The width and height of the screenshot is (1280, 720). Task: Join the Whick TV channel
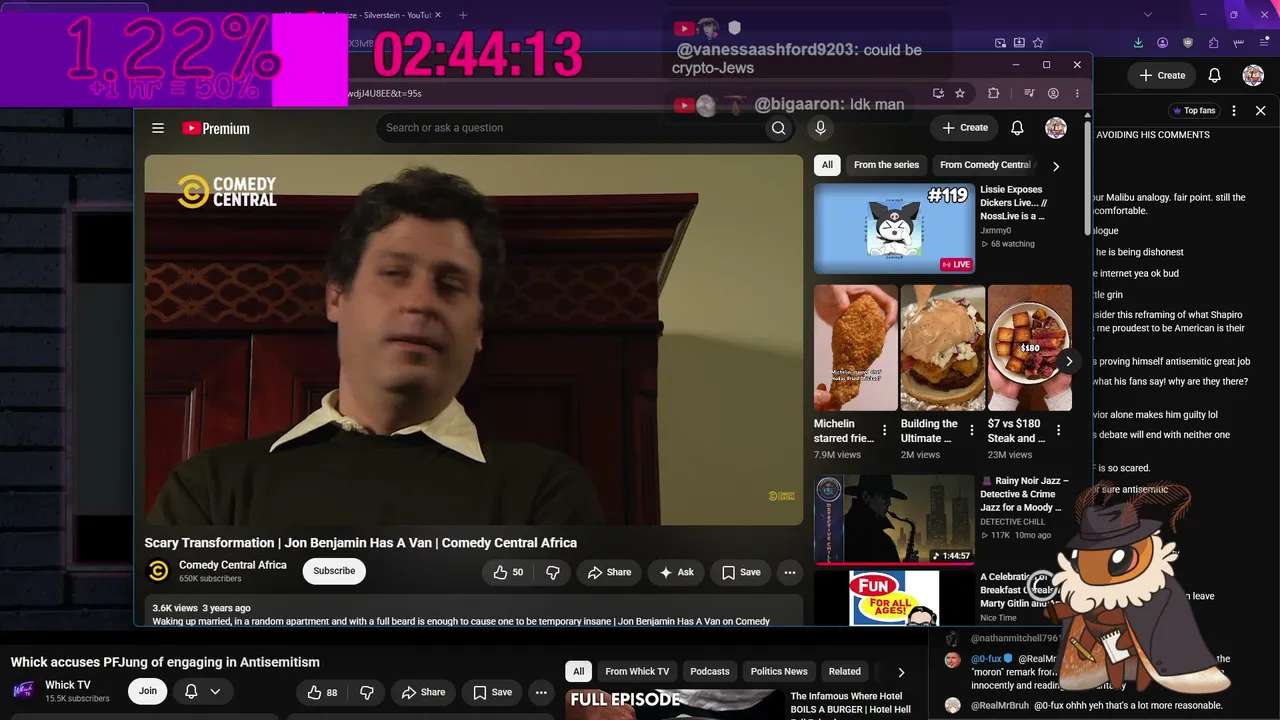pos(148,691)
